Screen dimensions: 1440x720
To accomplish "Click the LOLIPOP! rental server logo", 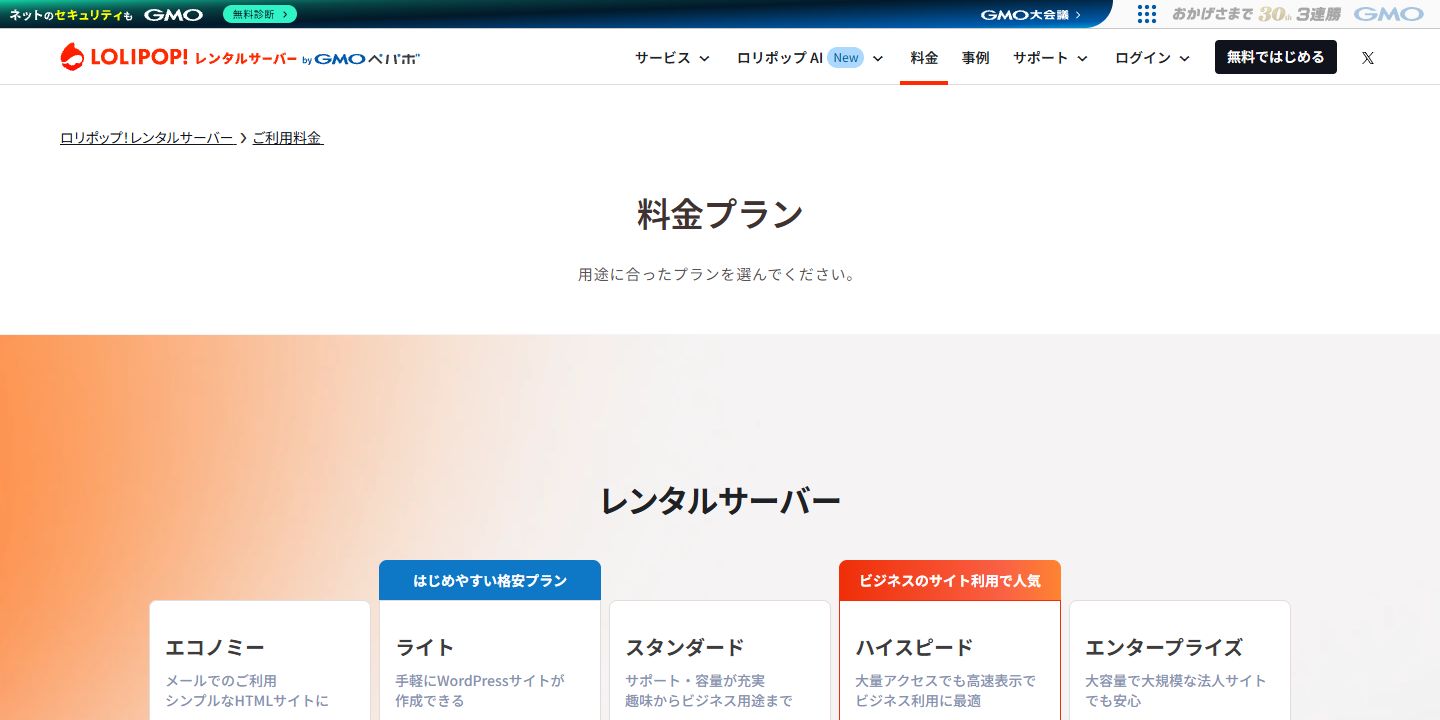I will tap(179, 57).
